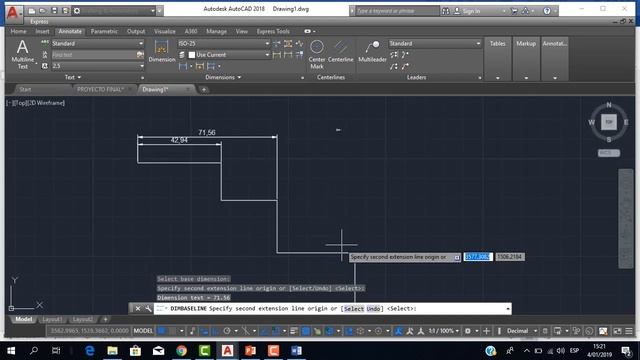This screenshot has width=640, height=360.
Task: Toggle grid display in status bar
Action: tap(162, 331)
